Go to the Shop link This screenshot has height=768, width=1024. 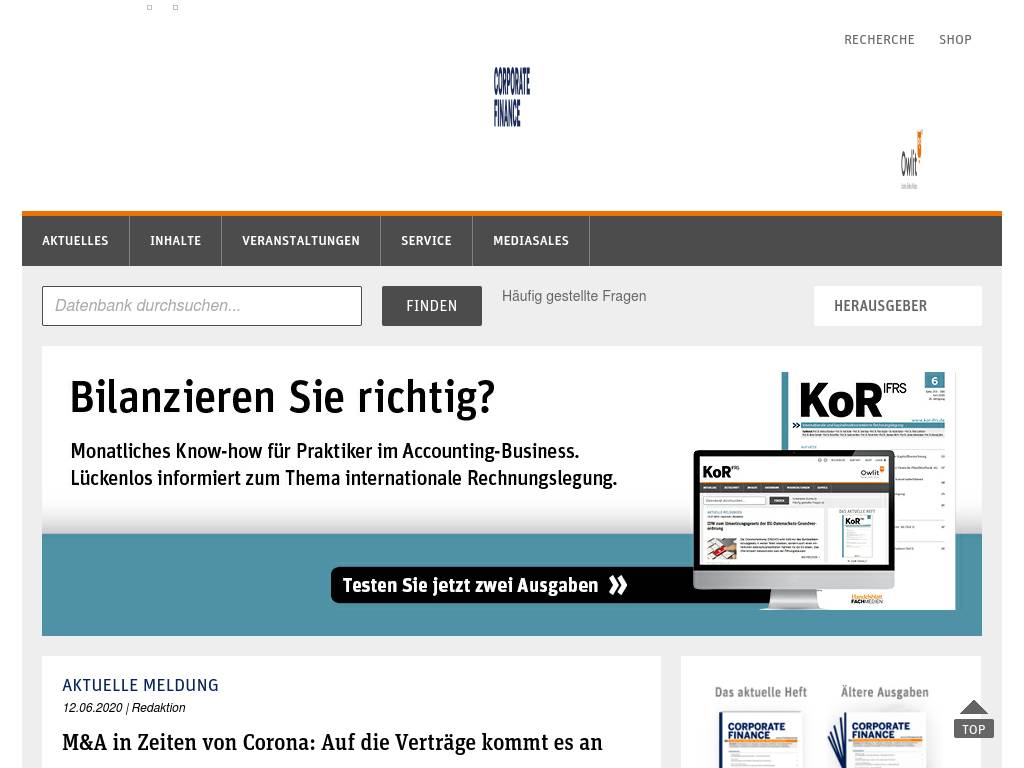coord(955,40)
